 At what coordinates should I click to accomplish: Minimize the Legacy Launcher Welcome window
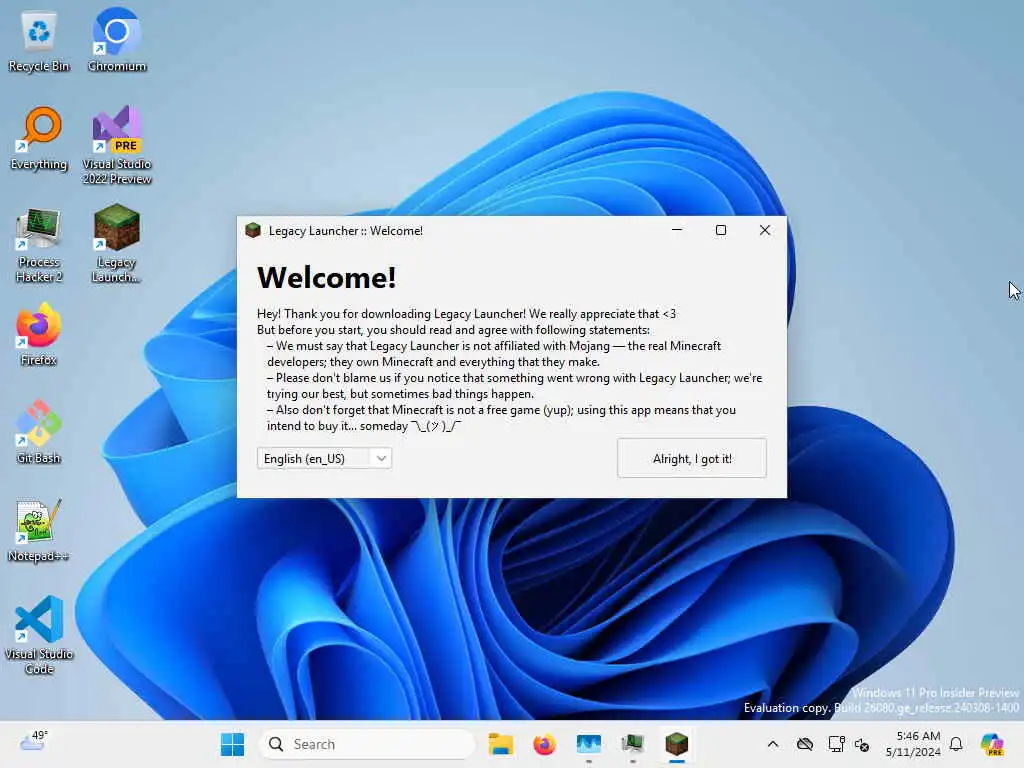(677, 230)
